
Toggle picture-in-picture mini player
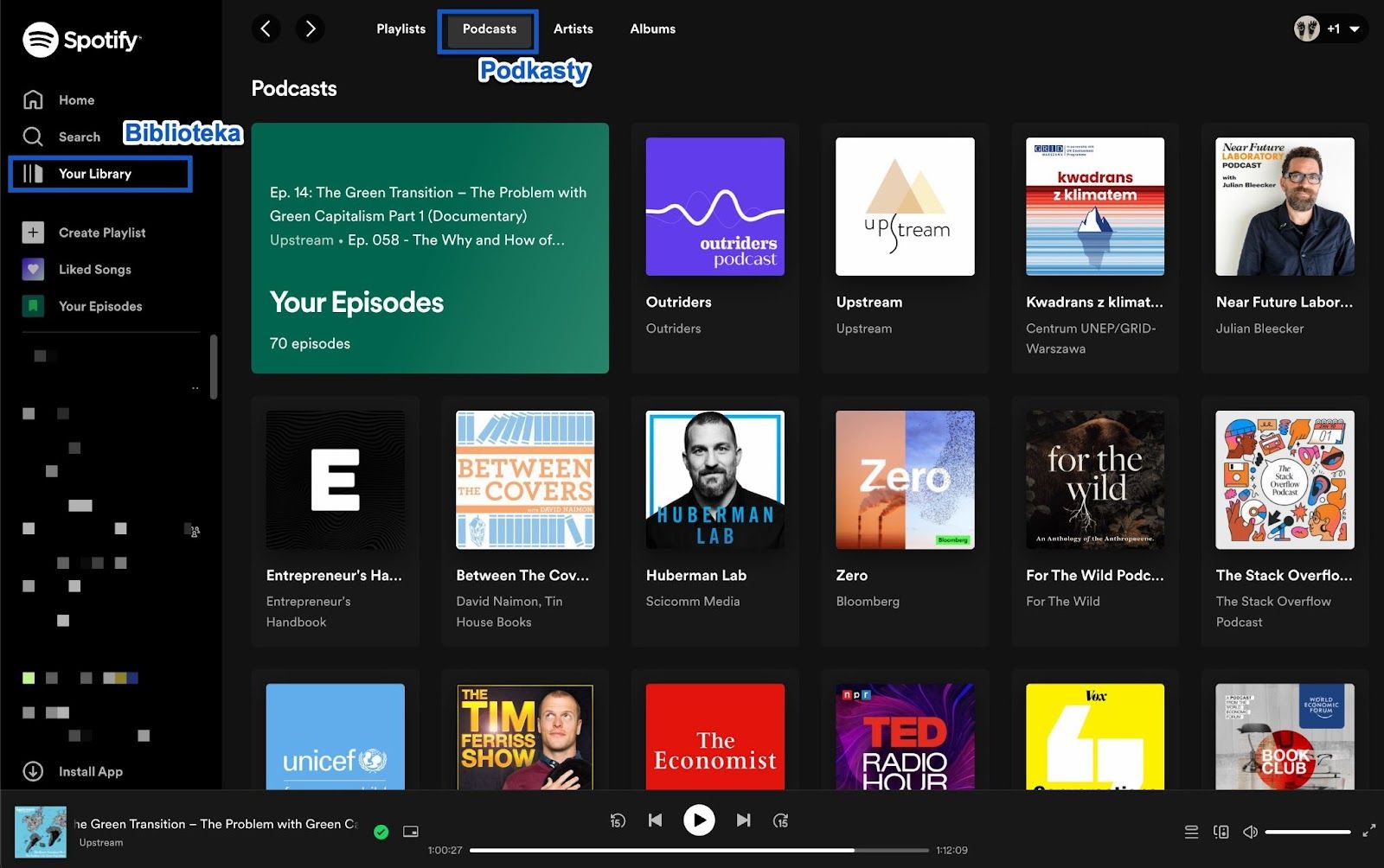pos(411,832)
